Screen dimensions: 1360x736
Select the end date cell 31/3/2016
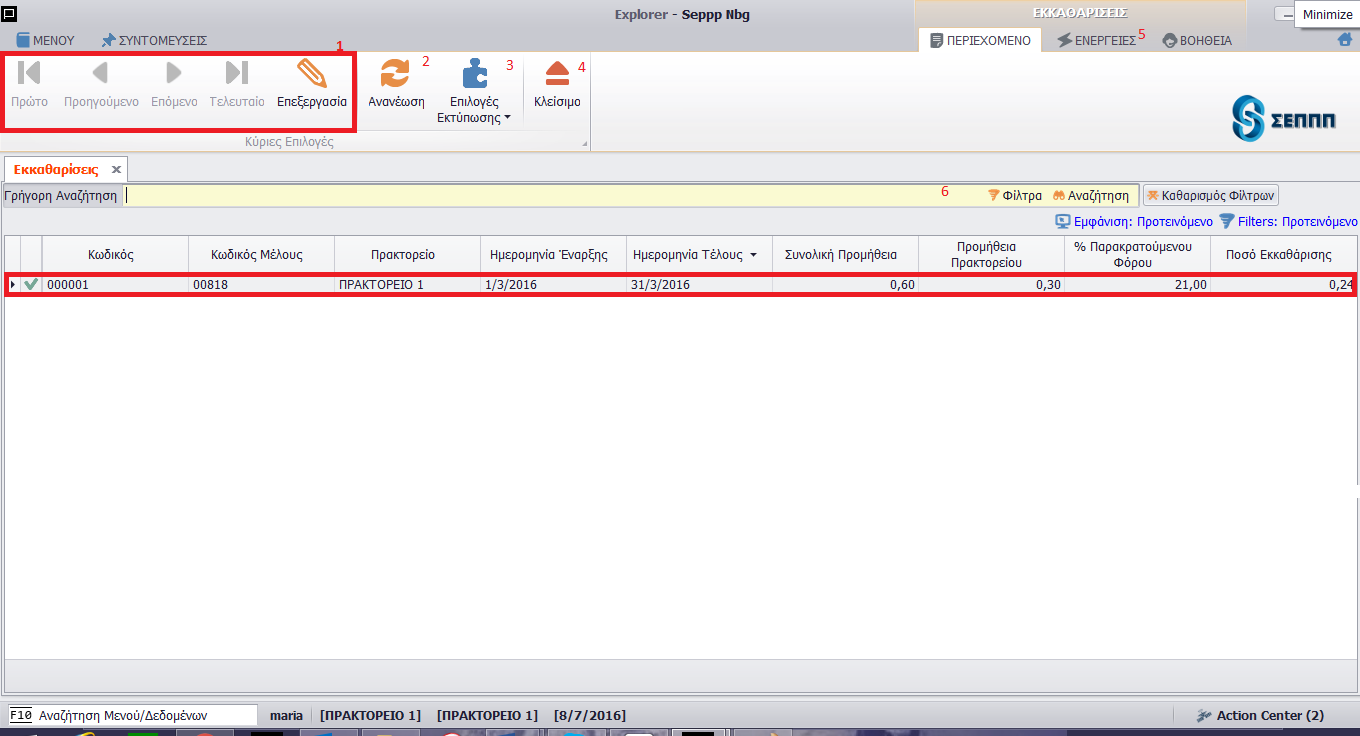700,285
